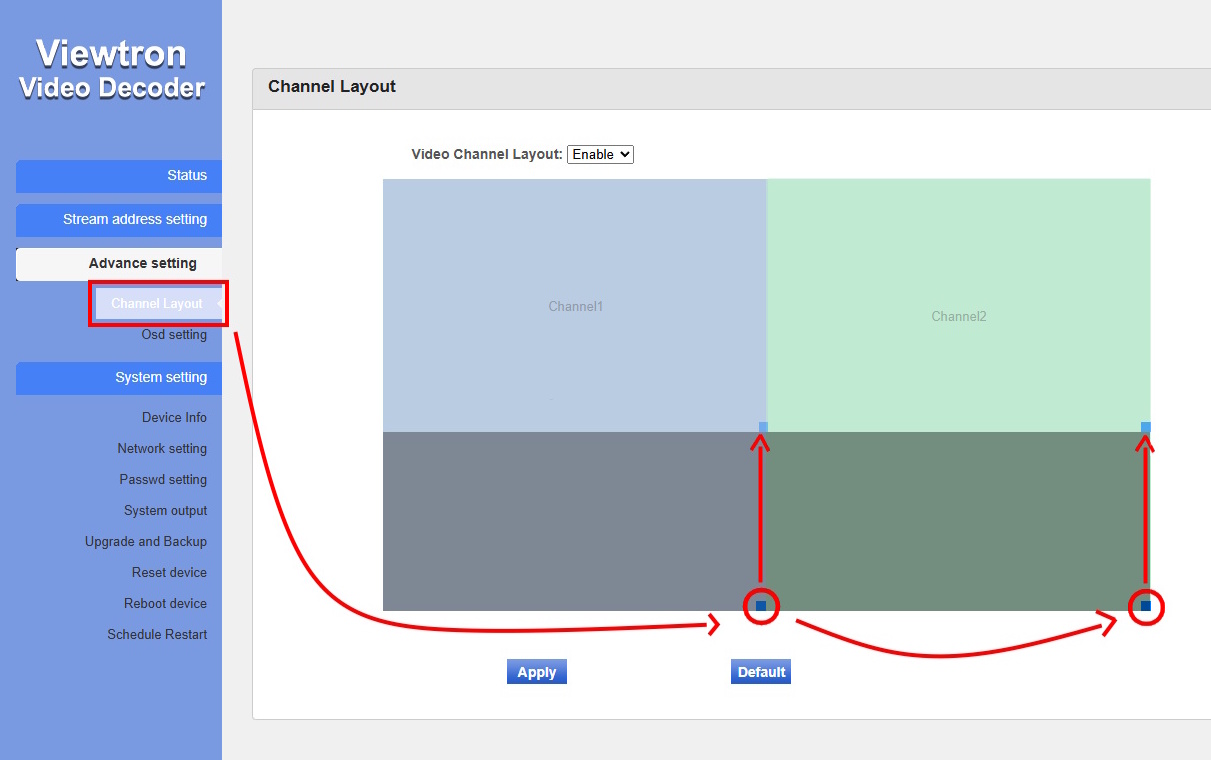Open Upgrade and Backup page
This screenshot has height=760, width=1211.
(x=145, y=542)
